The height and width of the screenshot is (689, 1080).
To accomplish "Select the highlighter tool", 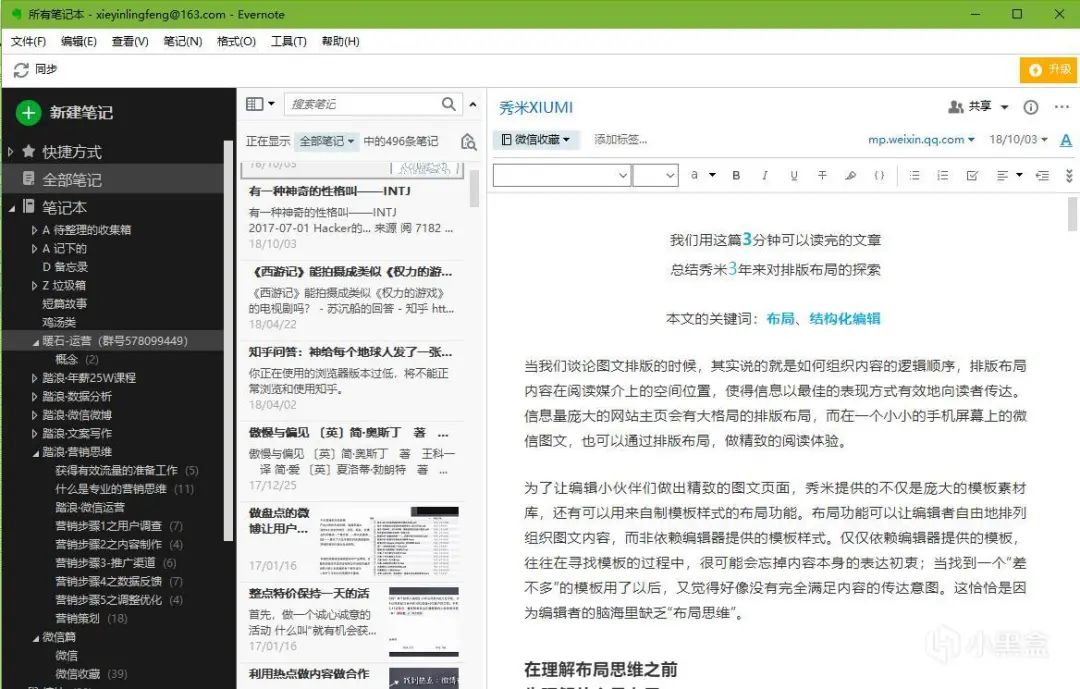I will (x=851, y=175).
